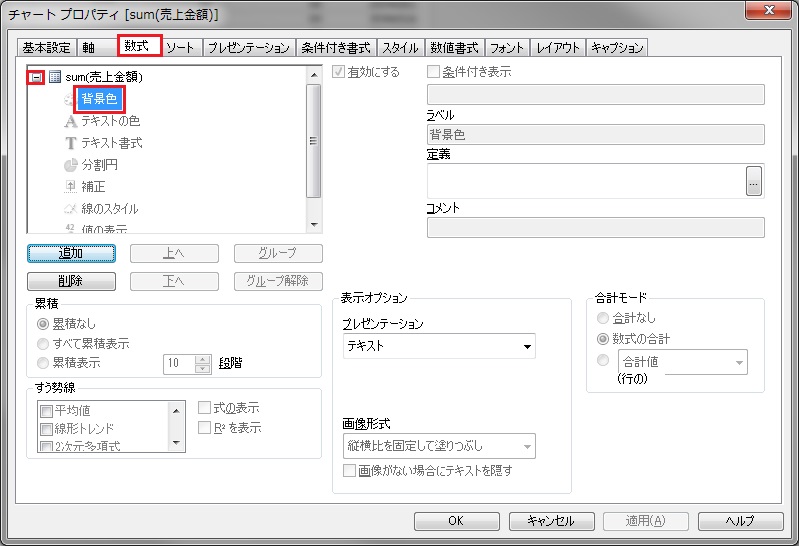The height and width of the screenshot is (546, 799).
Task: Click the テキスト書式 'T' icon
Action: [70, 143]
